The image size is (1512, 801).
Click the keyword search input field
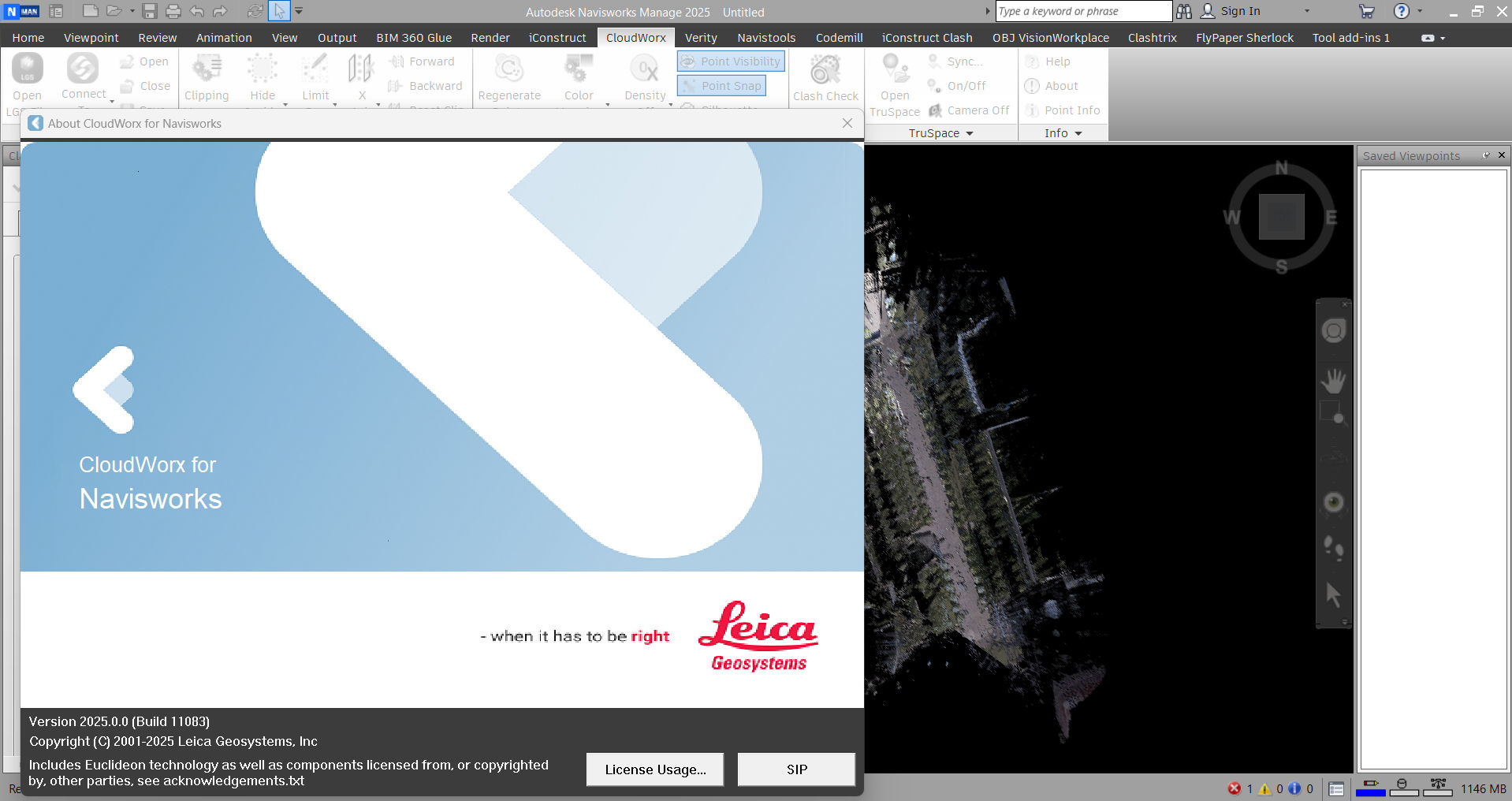[1083, 11]
